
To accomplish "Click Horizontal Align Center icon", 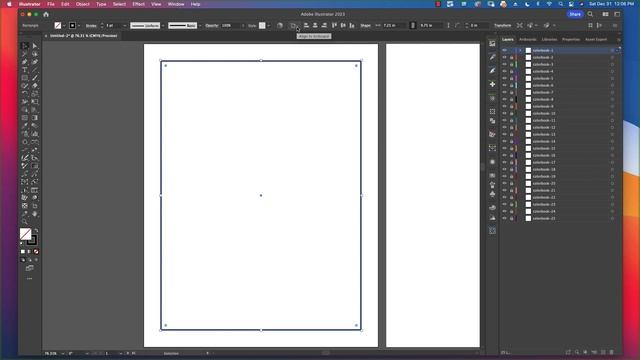I will coord(315,25).
